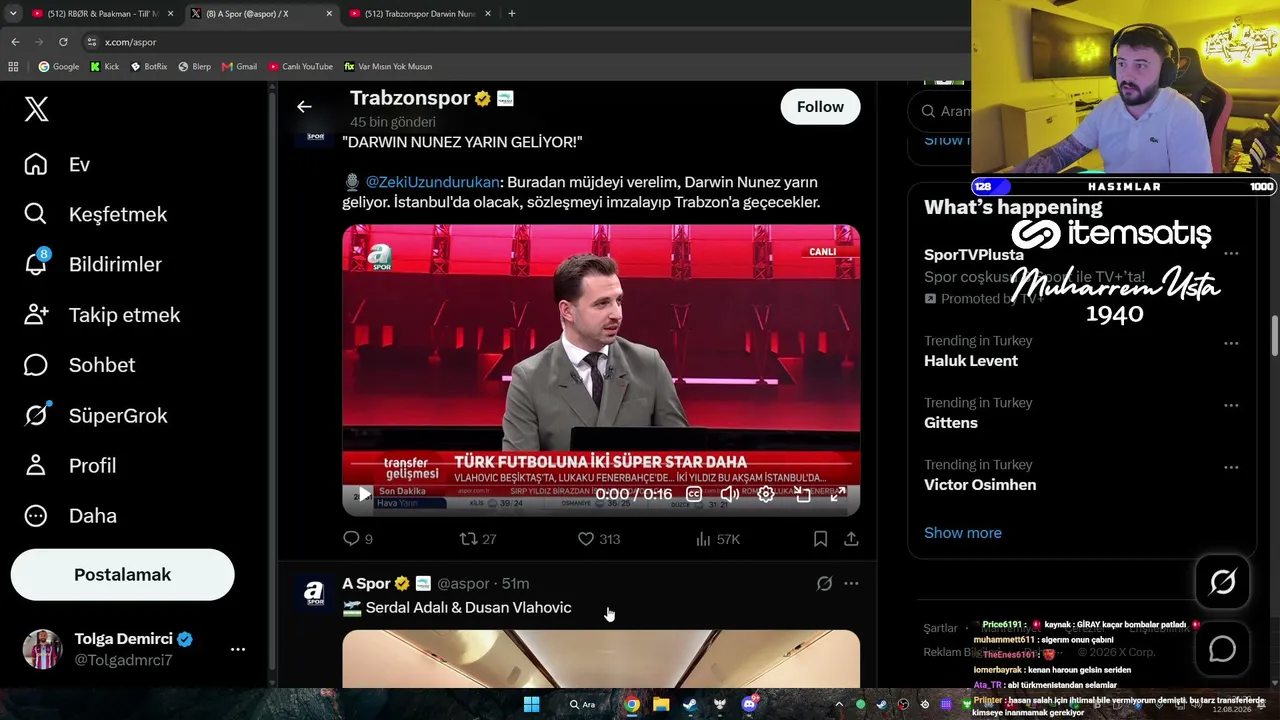The image size is (1280, 720).
Task: Open A Spor avatar on Serdal Adalı post
Action: point(314,594)
